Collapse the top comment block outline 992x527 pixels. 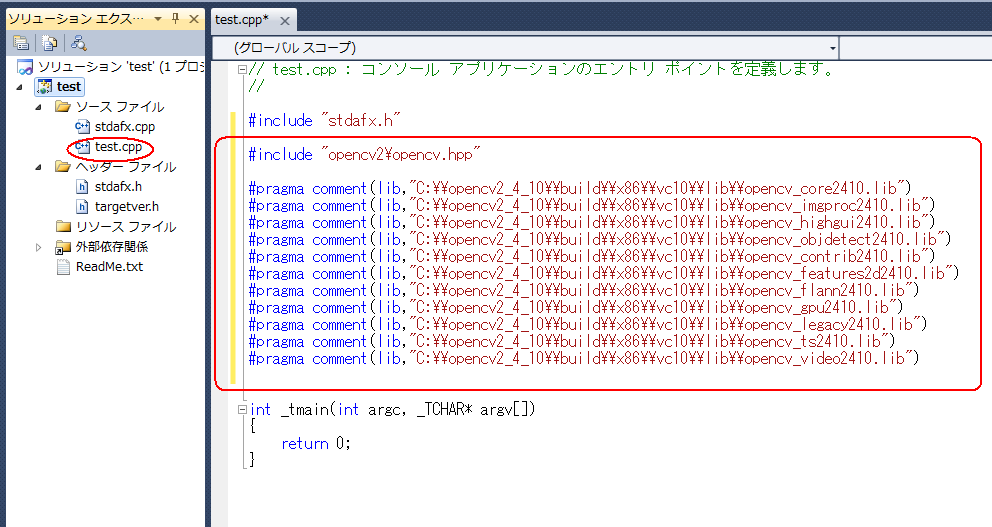pyautogui.click(x=242, y=70)
